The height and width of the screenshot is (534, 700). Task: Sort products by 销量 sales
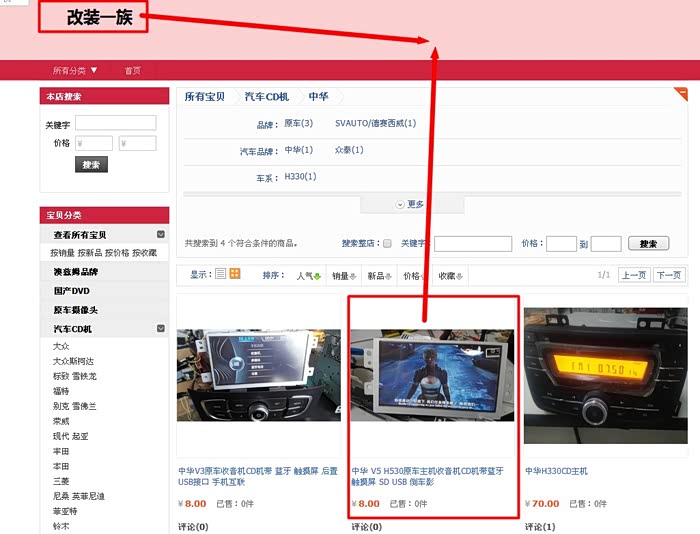click(344, 275)
